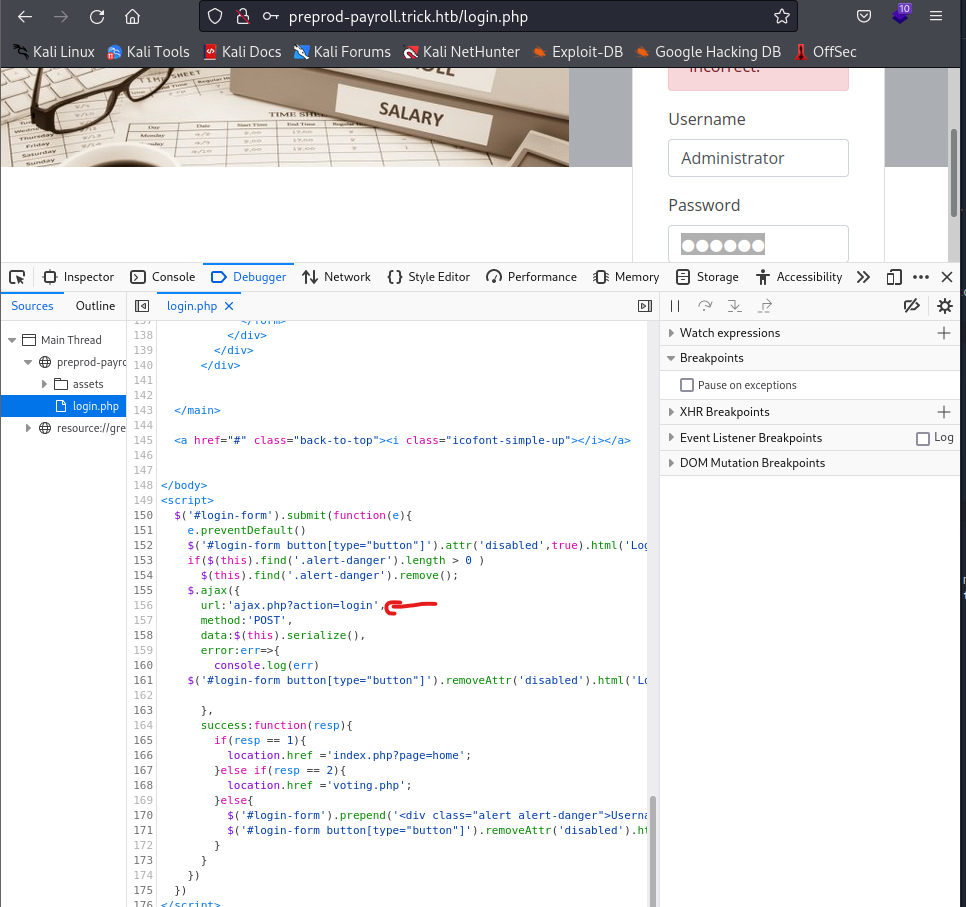
Task: Expand Watch expressions section
Action: (x=671, y=333)
